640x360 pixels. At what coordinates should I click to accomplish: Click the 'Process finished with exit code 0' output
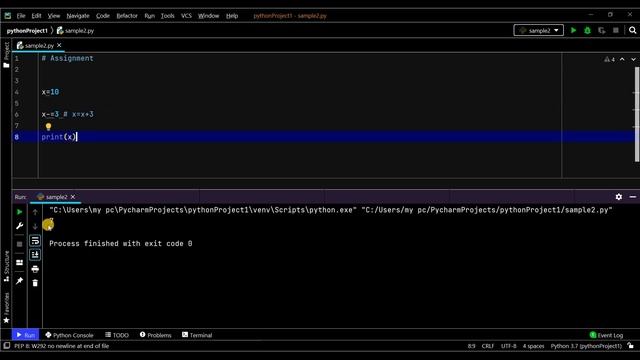[x=120, y=243]
